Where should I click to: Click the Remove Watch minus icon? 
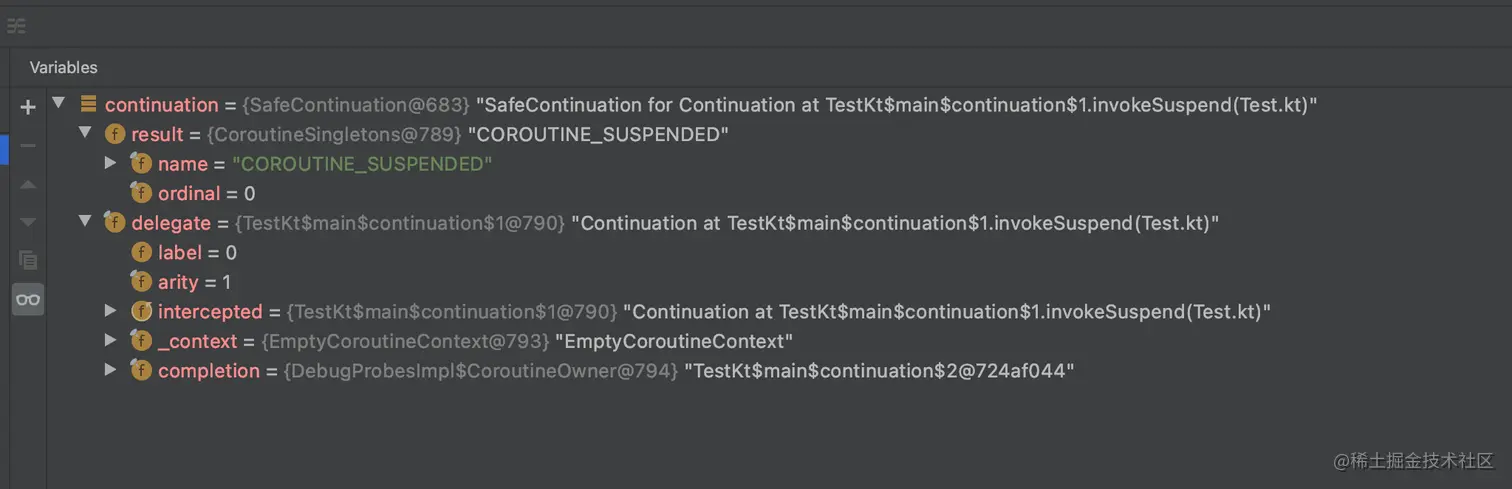[28, 146]
